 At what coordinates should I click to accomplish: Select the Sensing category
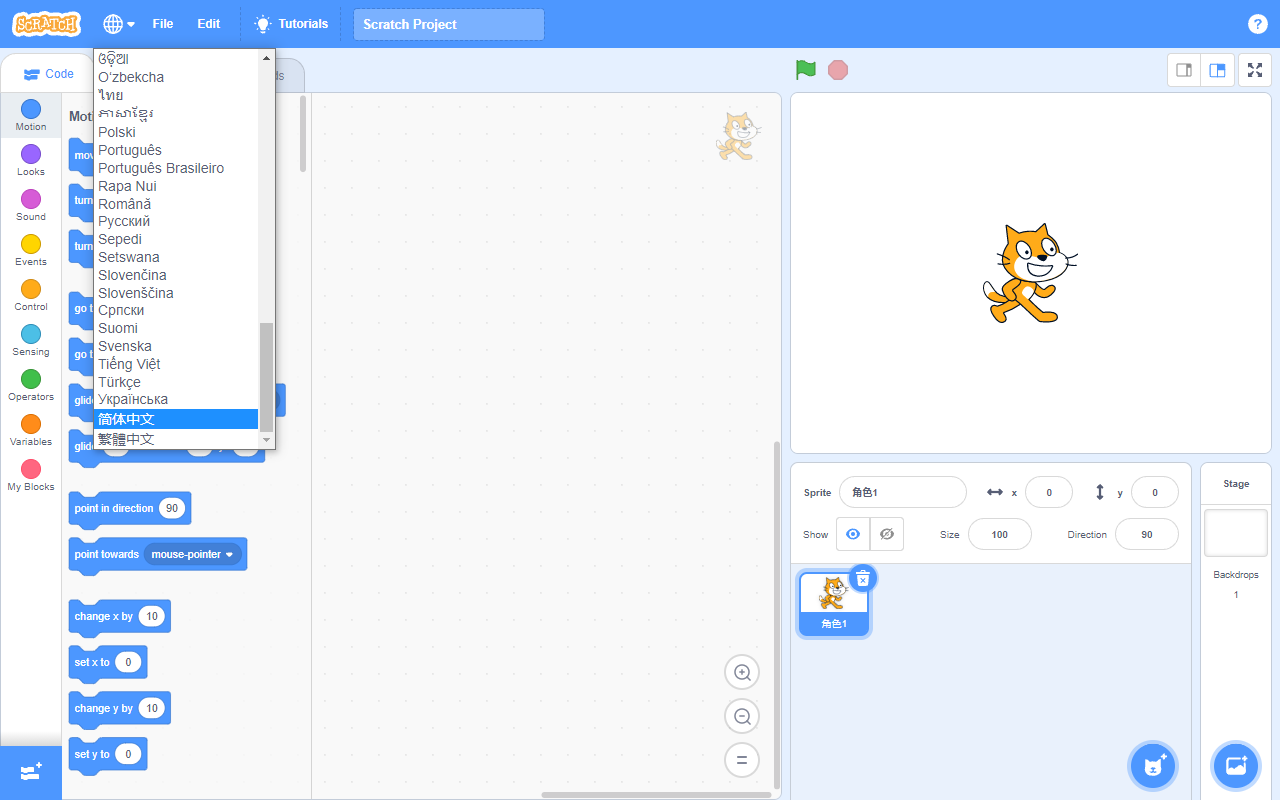tap(31, 340)
